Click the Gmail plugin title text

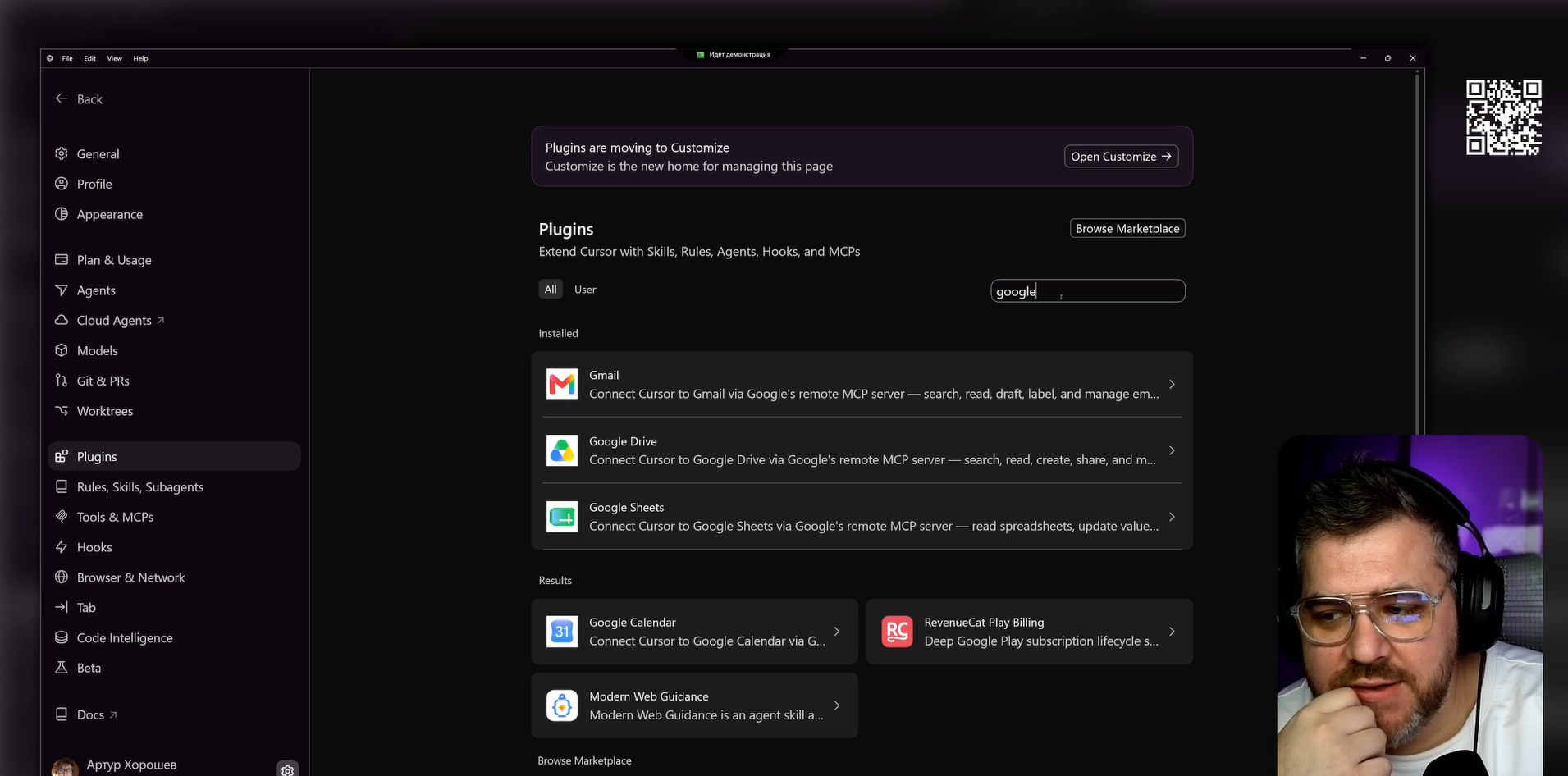pyautogui.click(x=604, y=375)
